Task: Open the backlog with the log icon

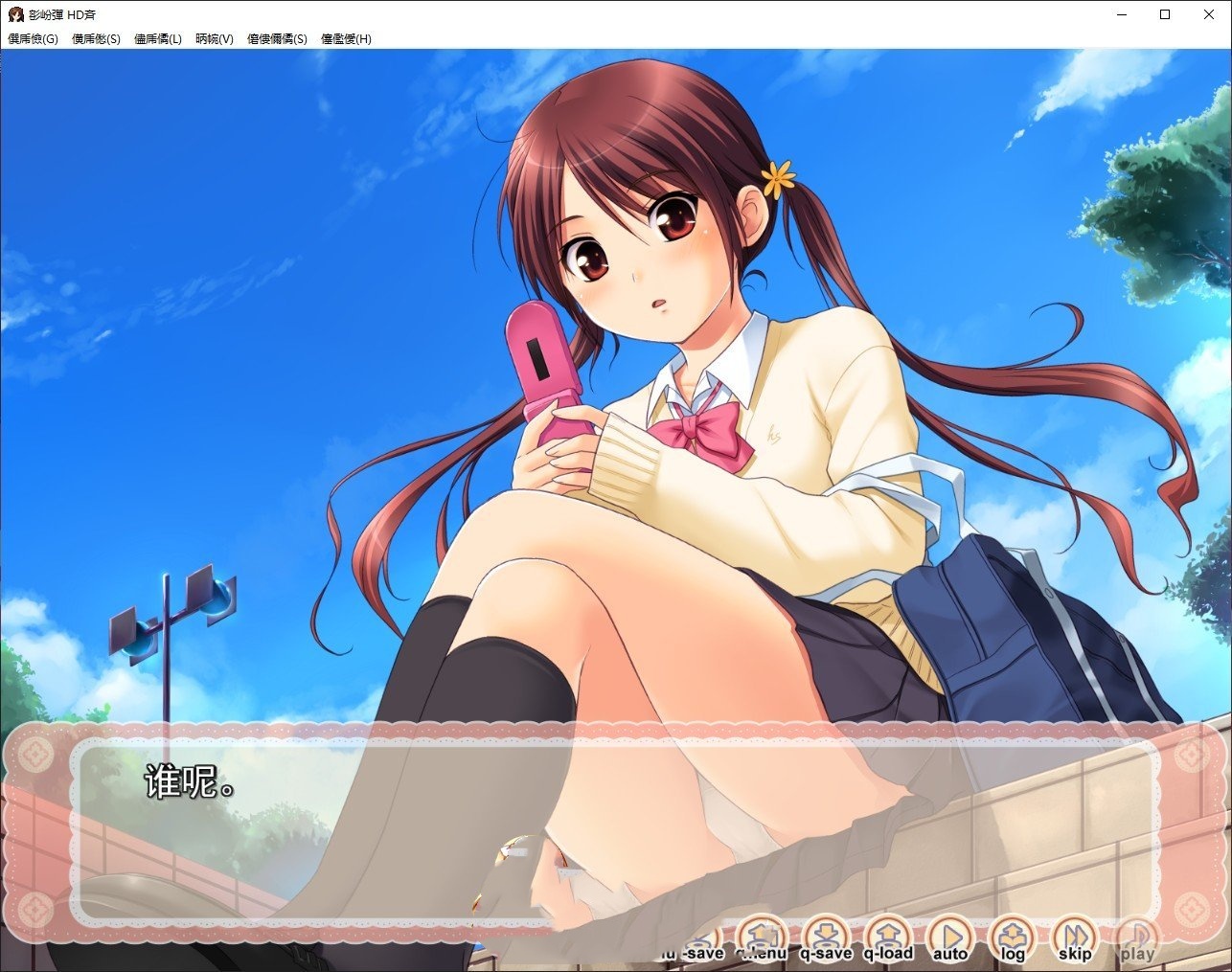Action: (1013, 938)
